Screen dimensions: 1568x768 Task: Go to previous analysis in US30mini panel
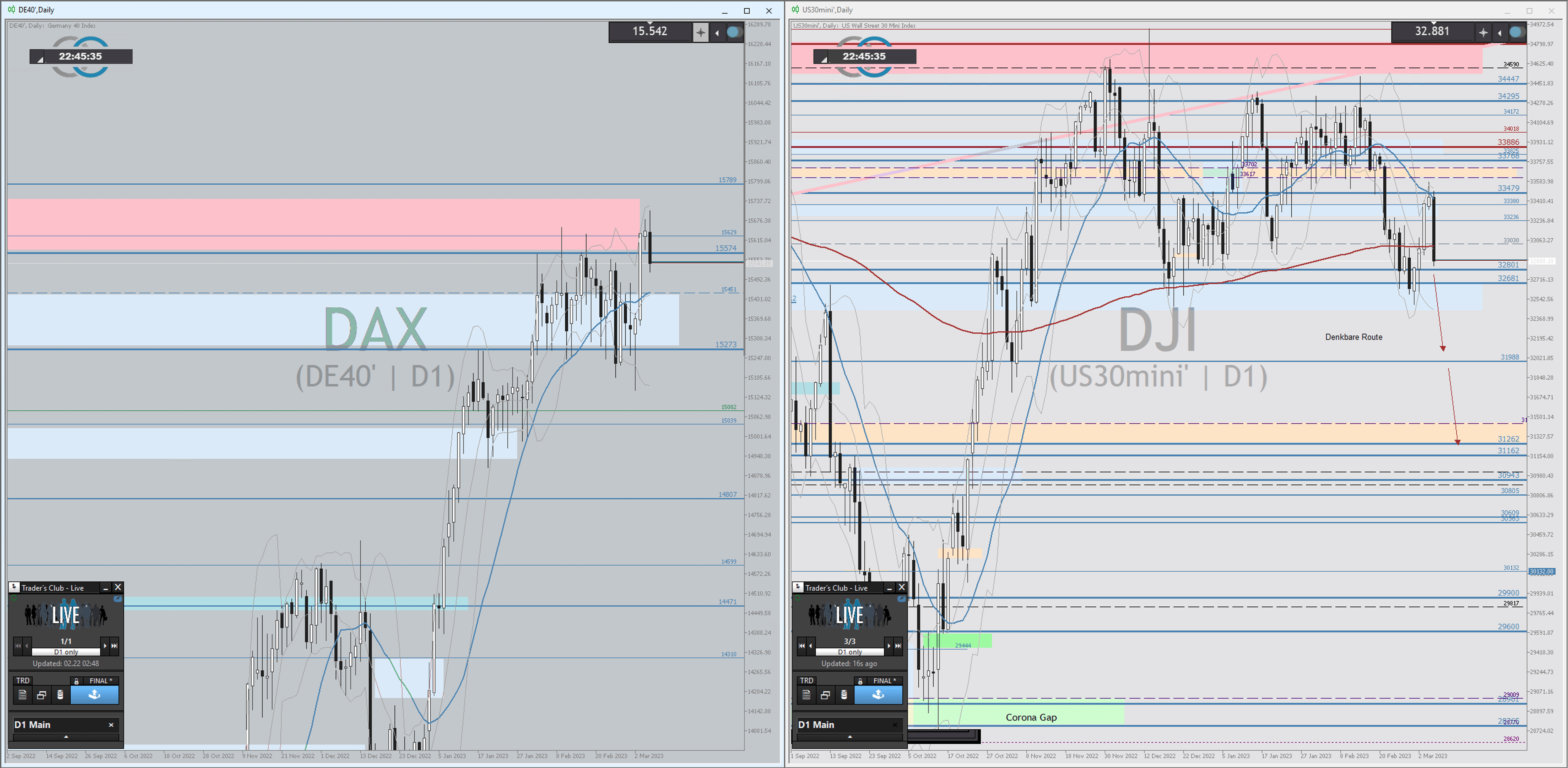click(x=811, y=646)
